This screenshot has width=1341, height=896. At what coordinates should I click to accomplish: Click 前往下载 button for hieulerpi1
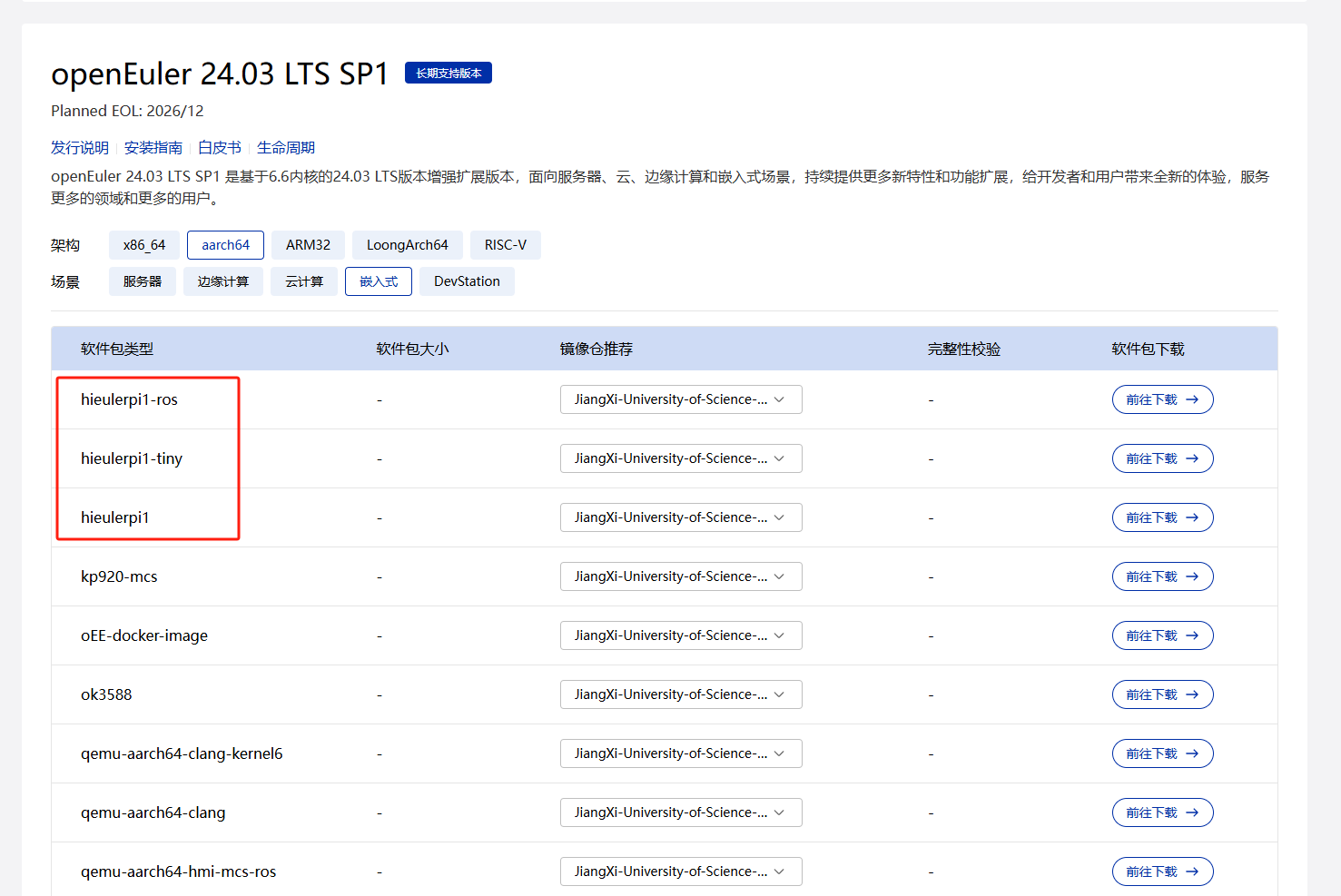point(1162,517)
